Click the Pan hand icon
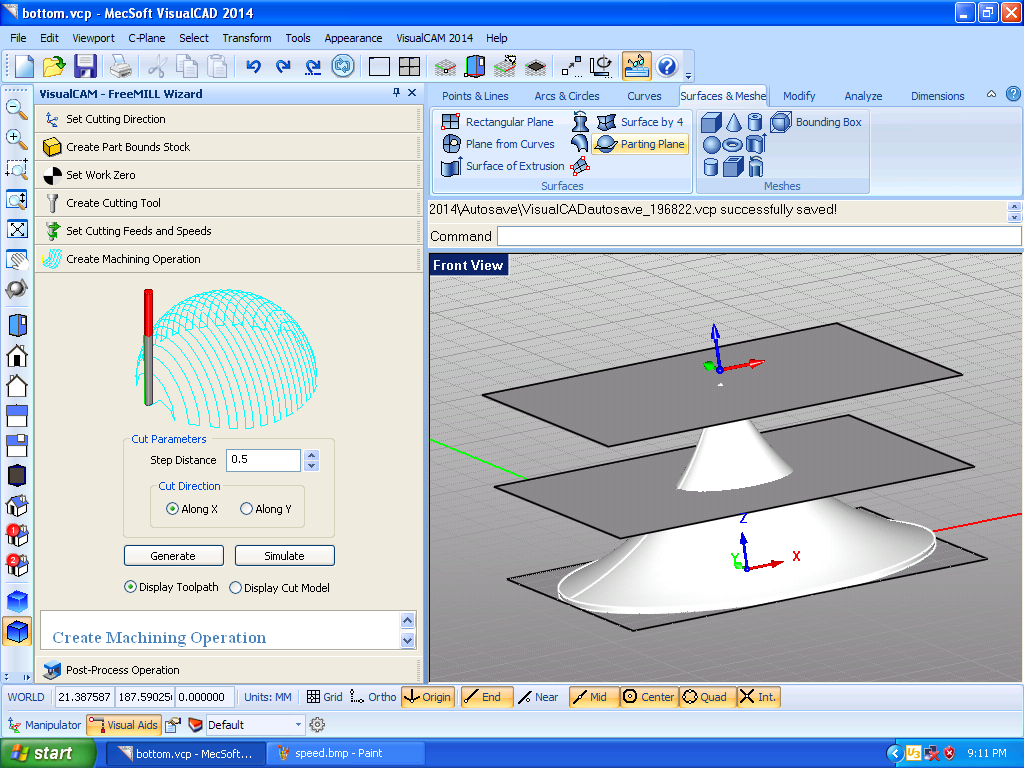This screenshot has height=768, width=1024. pos(16,259)
